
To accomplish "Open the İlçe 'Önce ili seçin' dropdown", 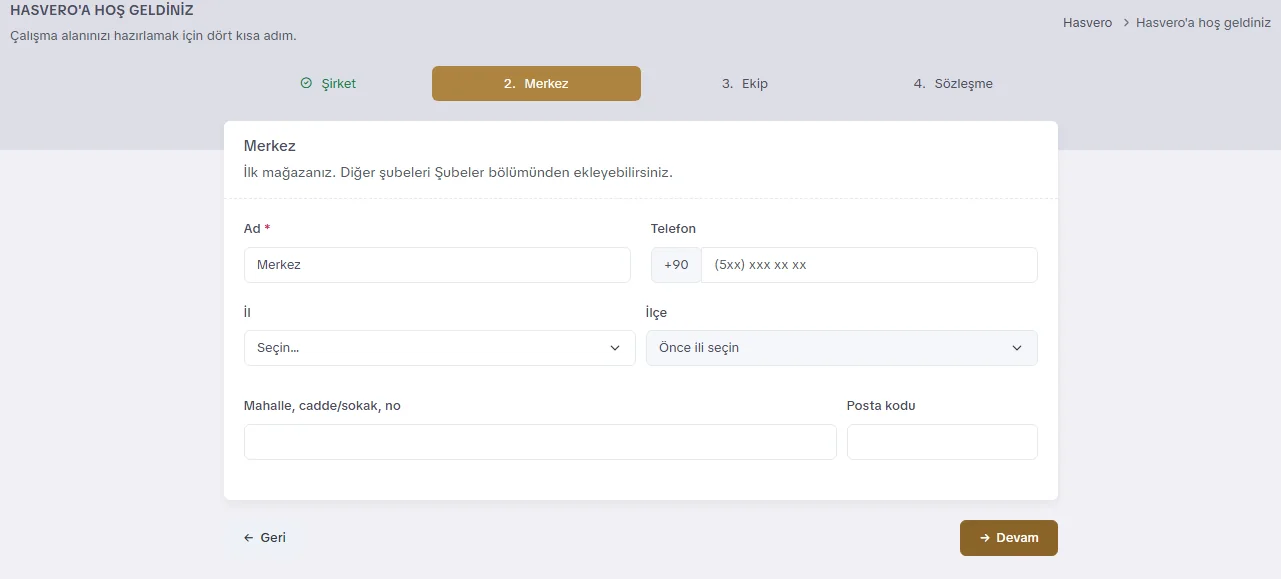I will click(x=842, y=348).
